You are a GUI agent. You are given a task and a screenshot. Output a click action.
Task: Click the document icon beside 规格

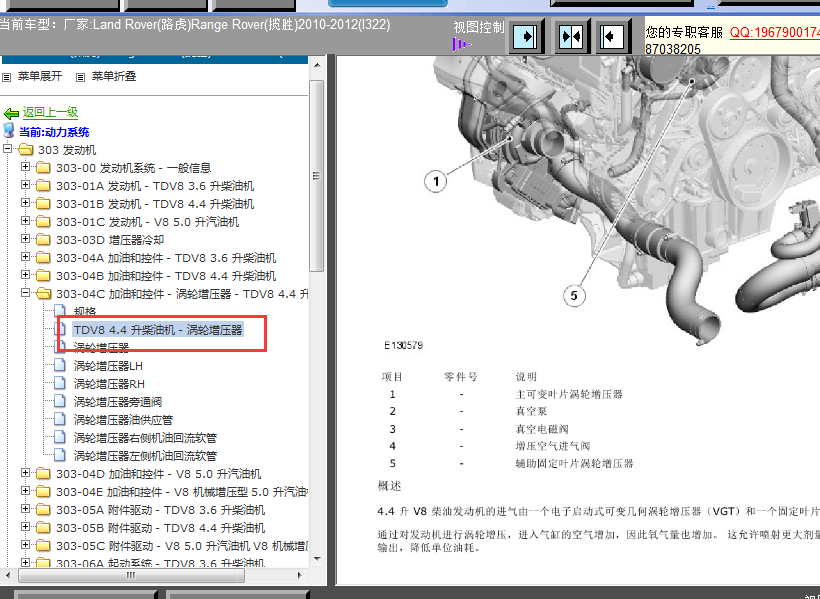click(x=60, y=311)
